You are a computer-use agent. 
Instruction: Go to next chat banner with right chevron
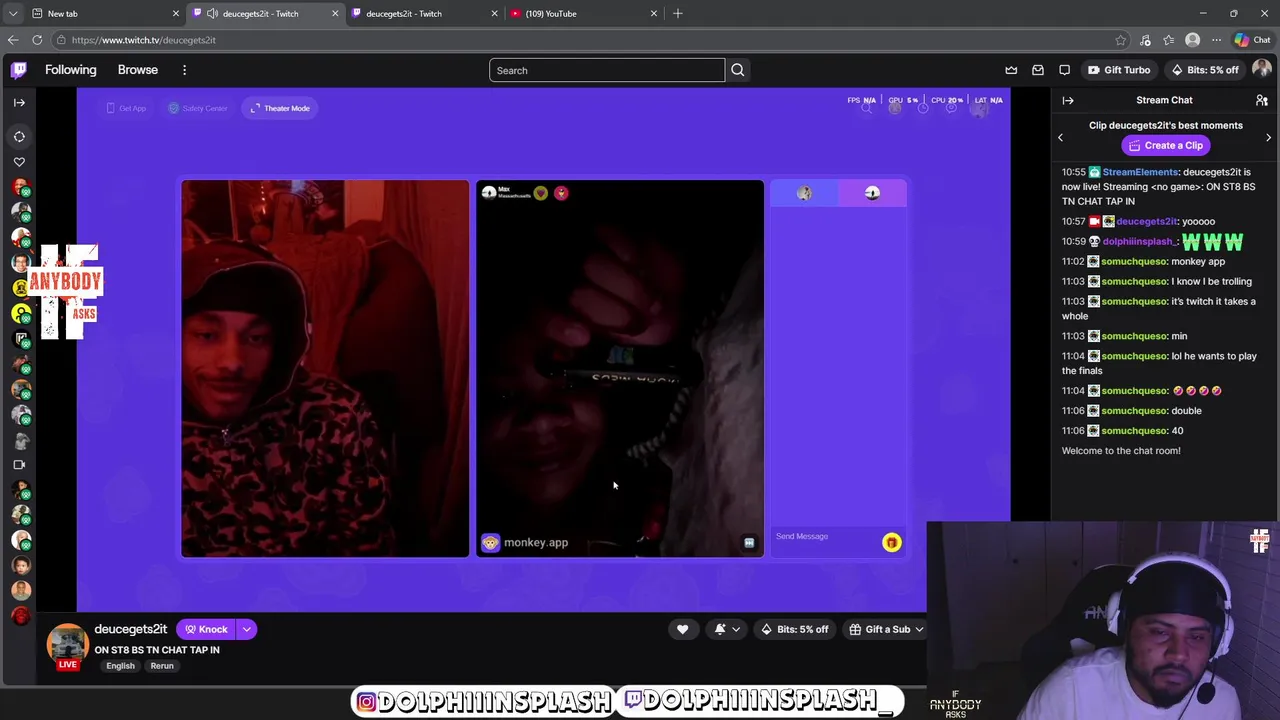pos(1268,137)
